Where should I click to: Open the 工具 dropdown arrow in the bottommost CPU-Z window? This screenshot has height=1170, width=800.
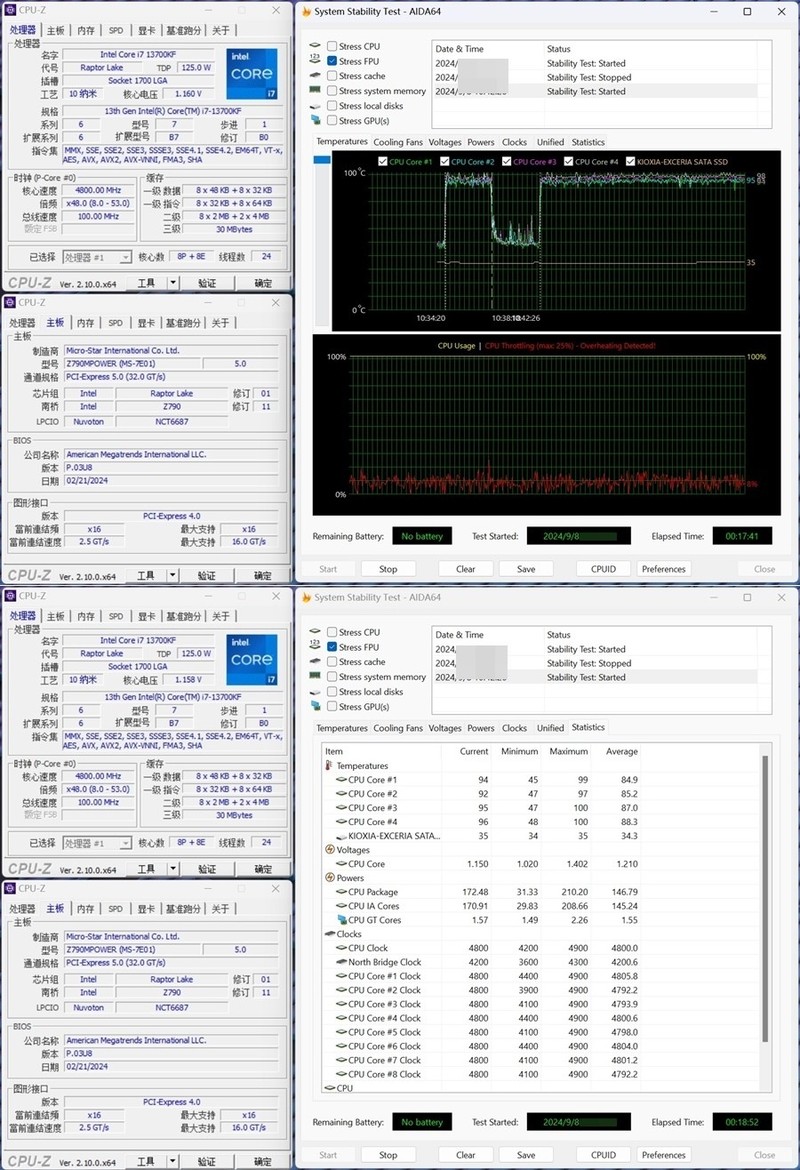(x=172, y=1162)
